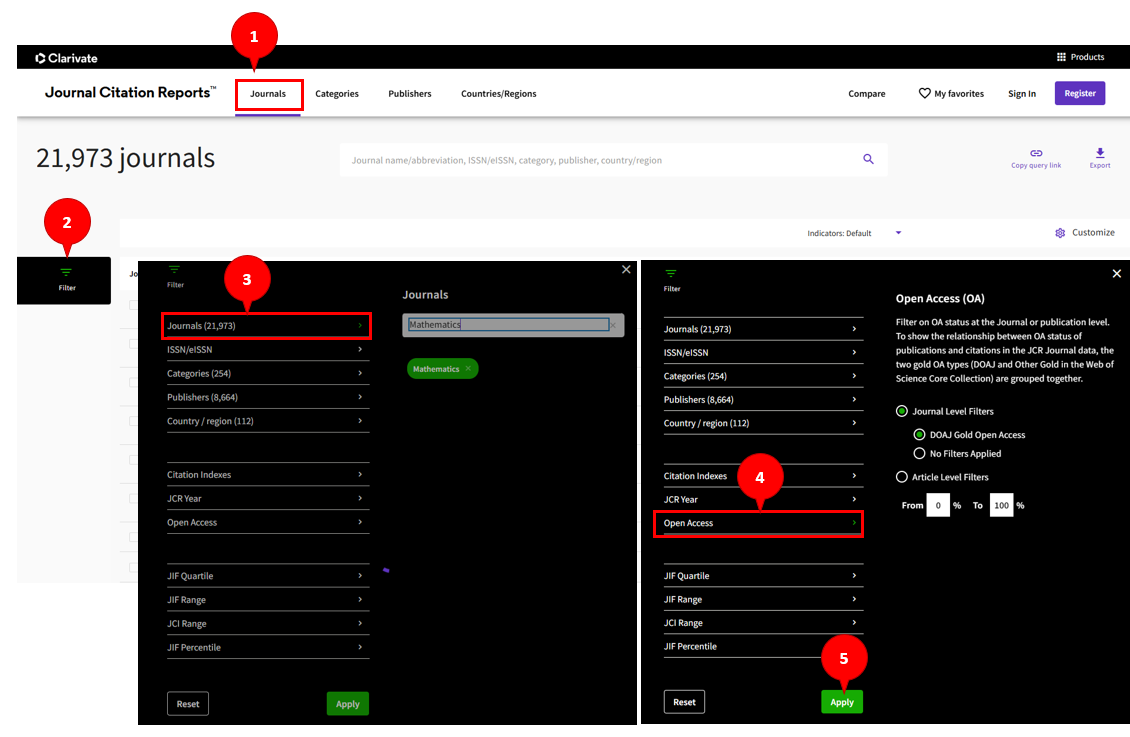The height and width of the screenshot is (737, 1130).
Task: Apply filters in the Mathematics filter panel
Action: click(347, 704)
